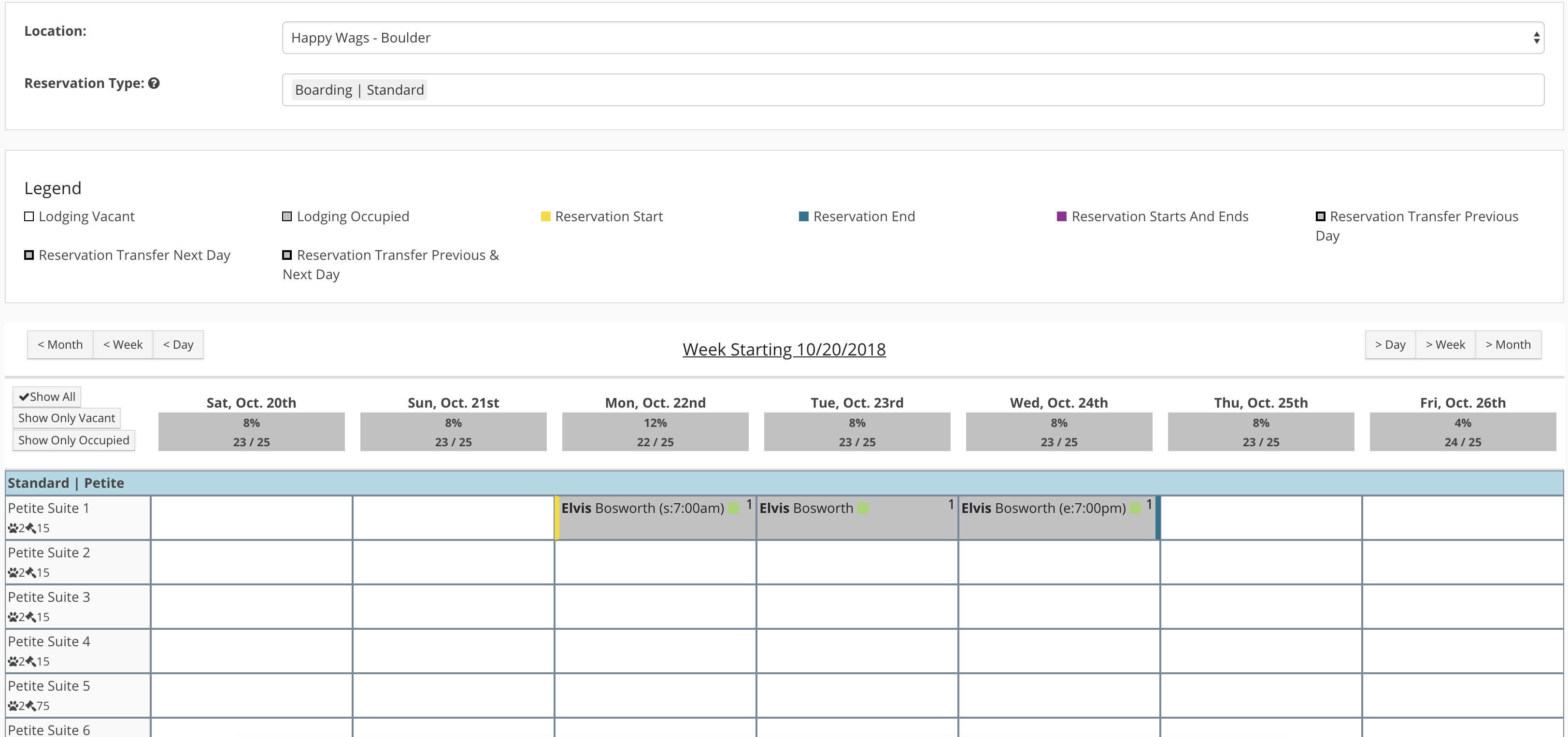
Task: Advance calendar with the > Month button
Action: (x=1509, y=344)
